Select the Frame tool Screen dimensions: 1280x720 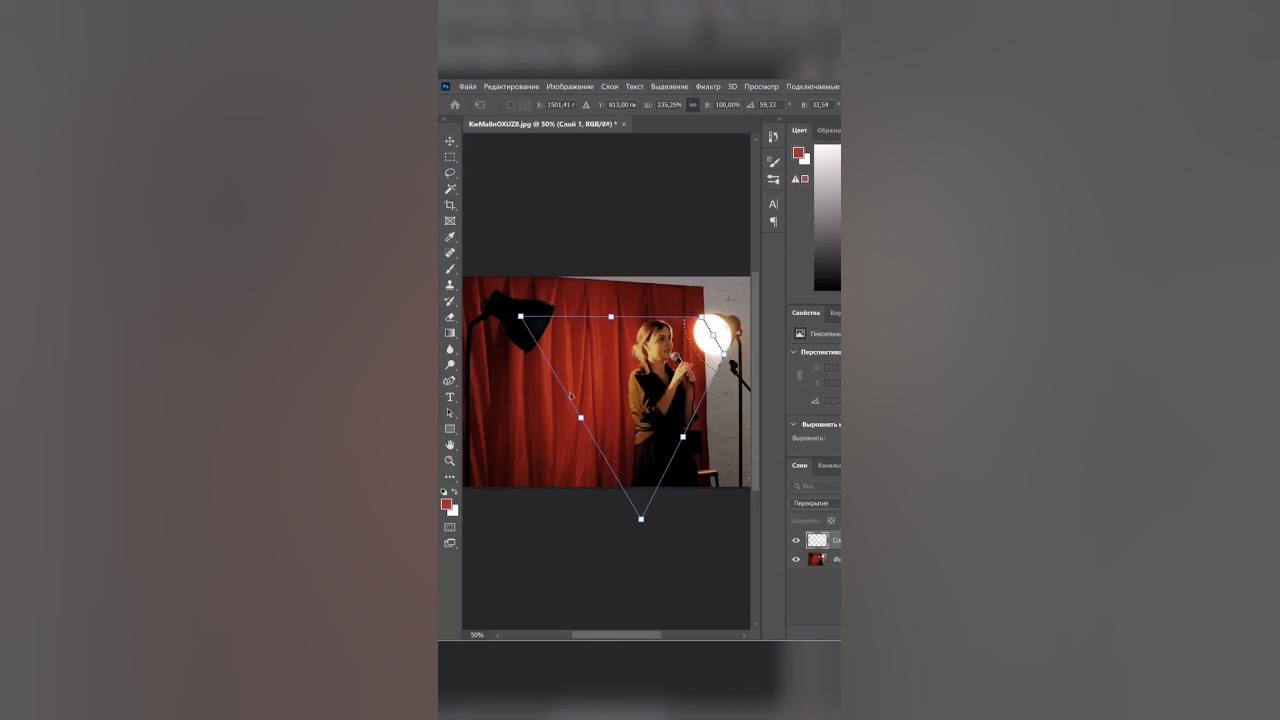point(450,221)
